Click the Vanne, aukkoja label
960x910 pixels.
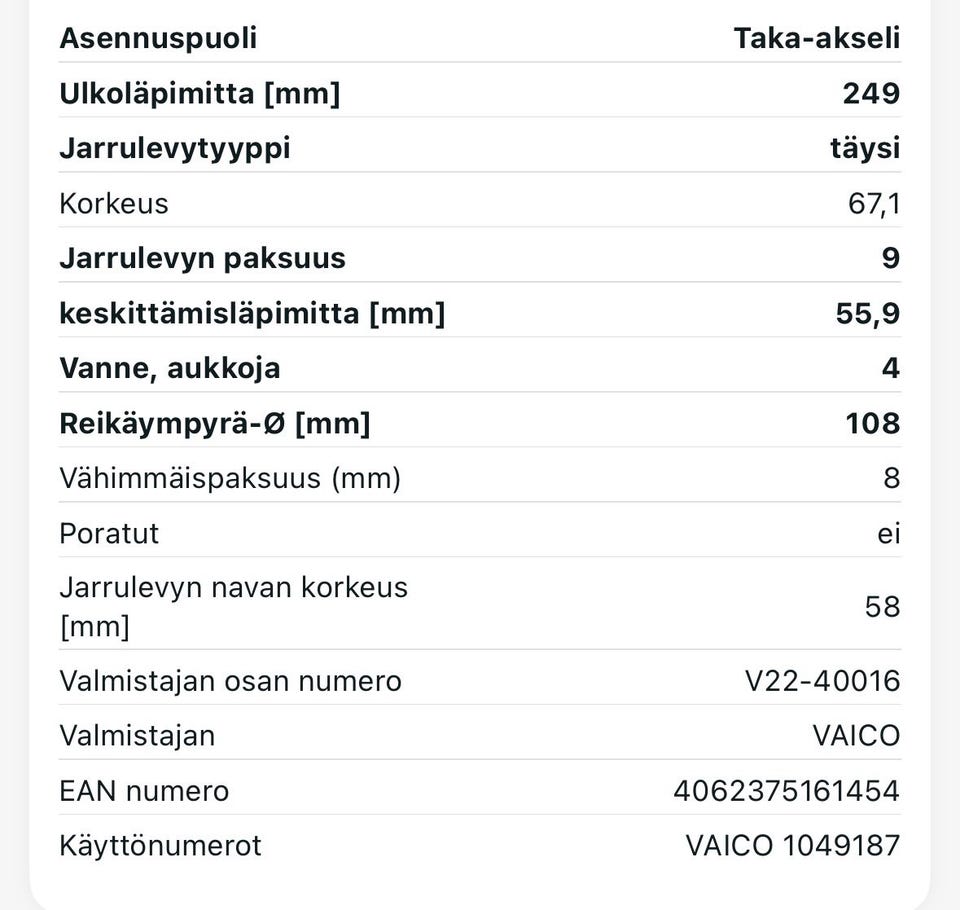tap(169, 368)
